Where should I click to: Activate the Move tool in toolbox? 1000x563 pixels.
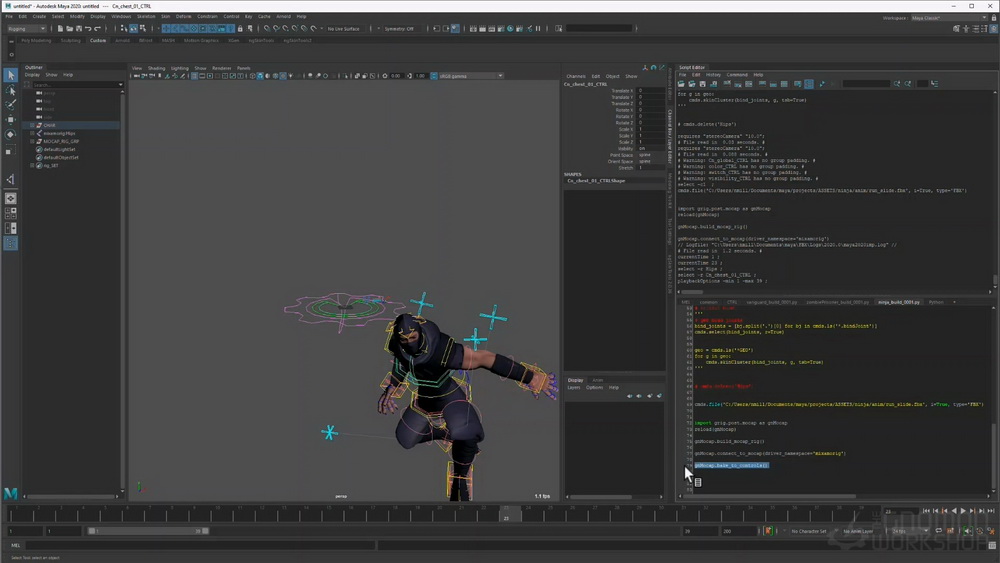[10, 119]
